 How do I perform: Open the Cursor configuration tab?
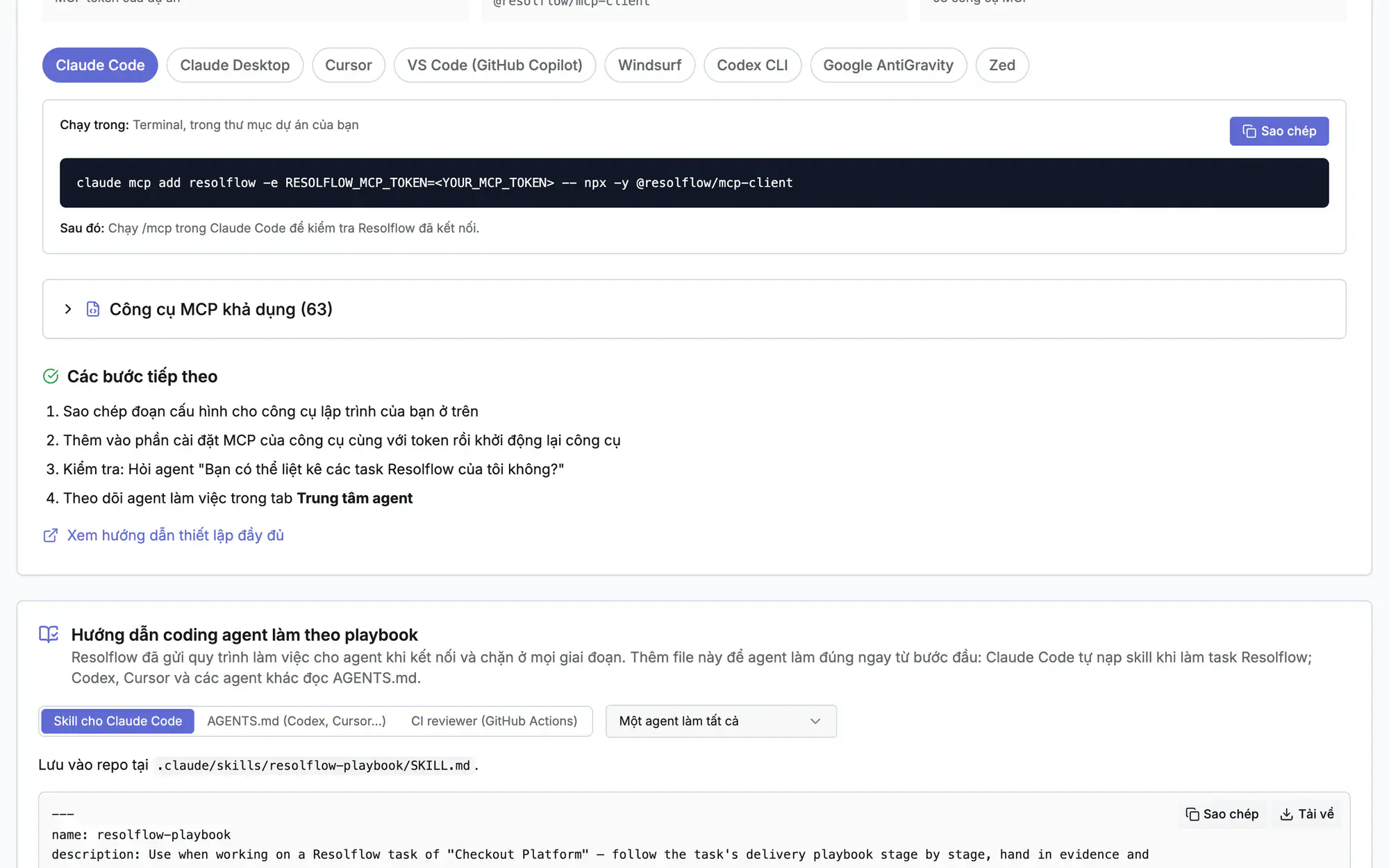[x=349, y=65]
